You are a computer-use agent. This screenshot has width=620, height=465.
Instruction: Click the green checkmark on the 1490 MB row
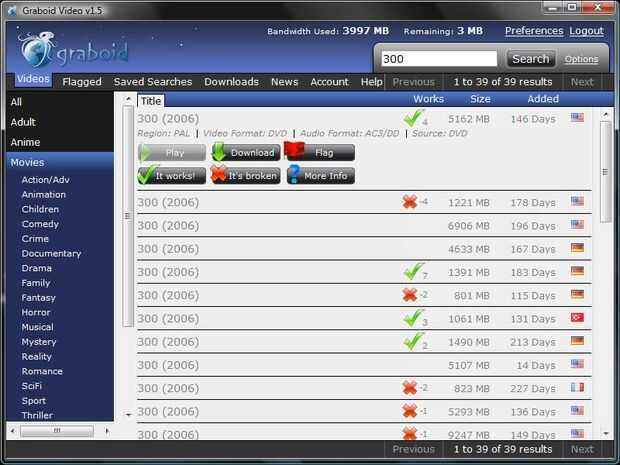(413, 341)
